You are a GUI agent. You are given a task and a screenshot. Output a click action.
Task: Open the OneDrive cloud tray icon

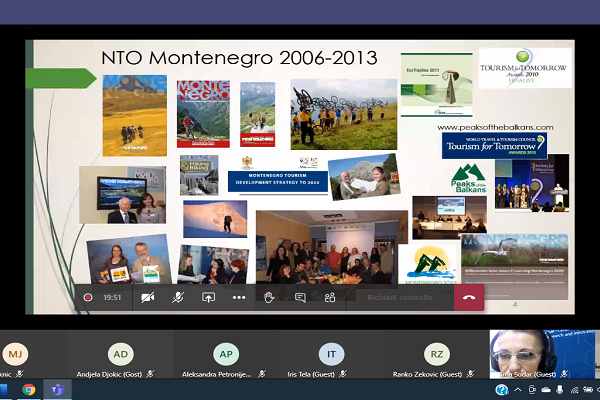coord(546,390)
